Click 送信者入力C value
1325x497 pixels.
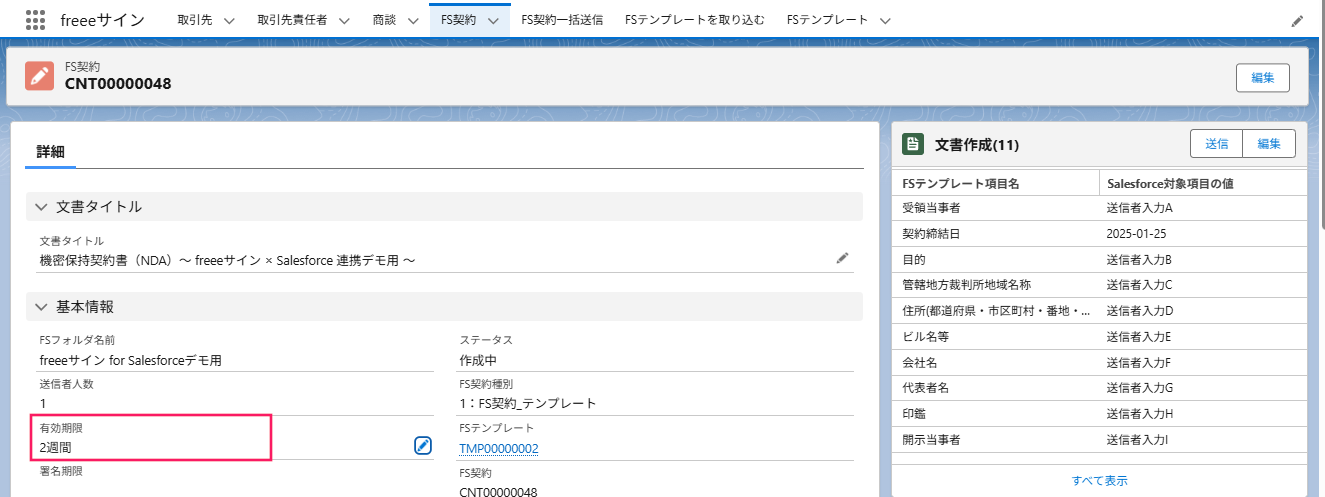click(x=1139, y=285)
